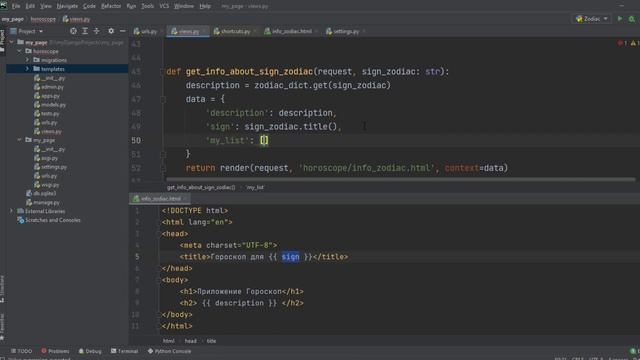Image resolution: width=640 pixels, height=360 pixels.
Task: Open the Zodiac run configuration dropdown
Action: coord(592,19)
